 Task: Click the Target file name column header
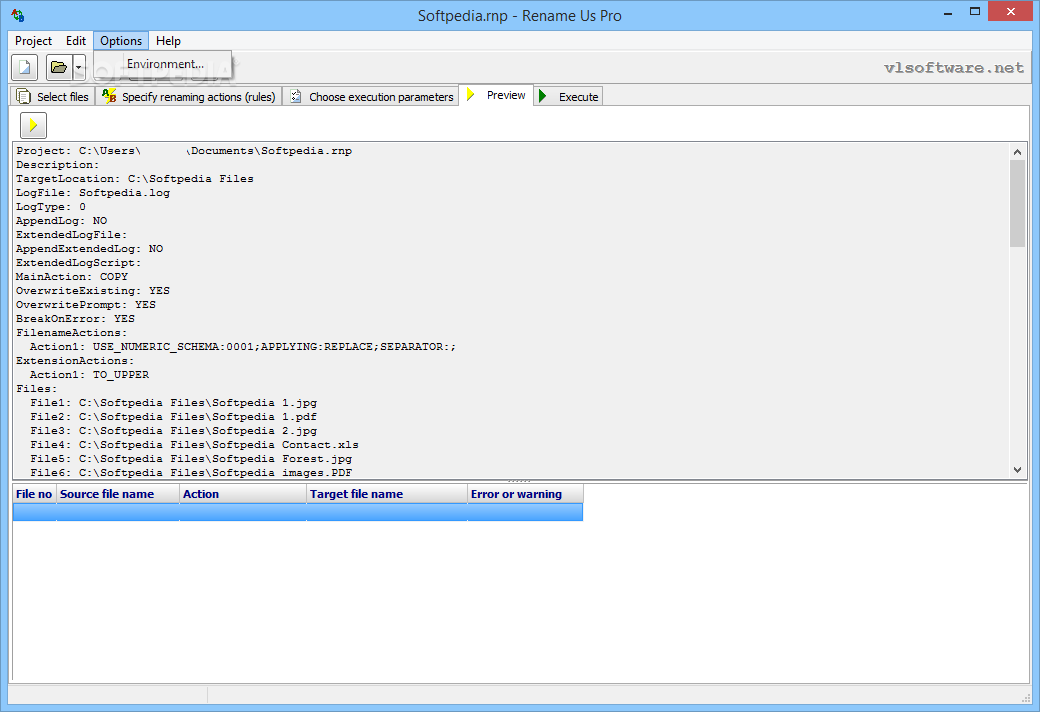click(x=387, y=494)
